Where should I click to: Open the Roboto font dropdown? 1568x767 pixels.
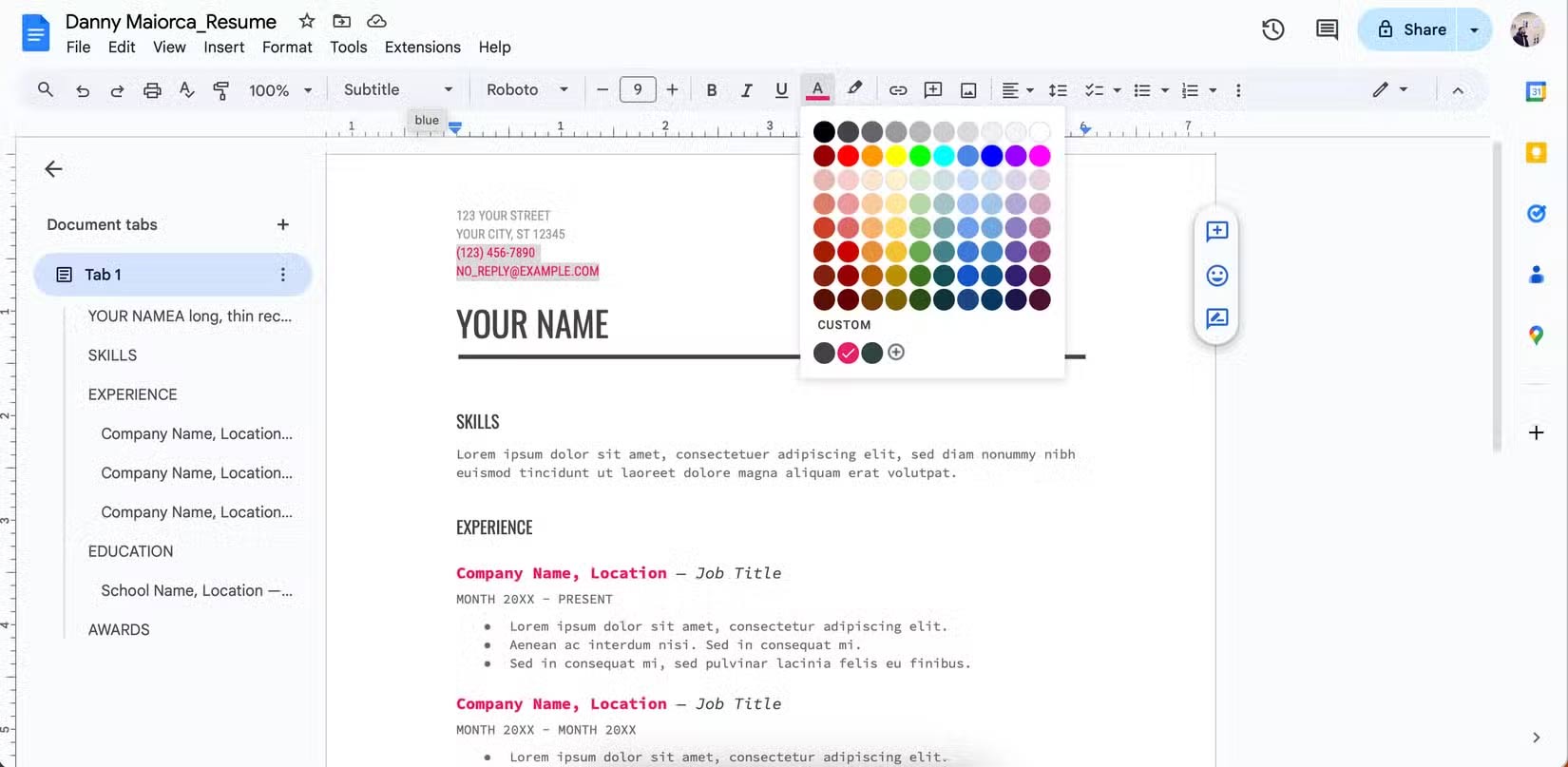526,89
